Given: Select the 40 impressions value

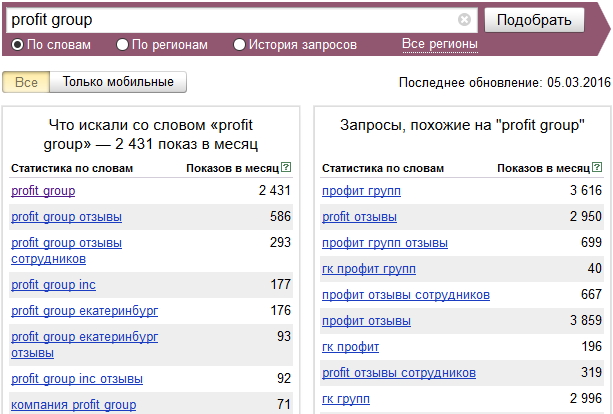Looking at the screenshot, I should click(x=595, y=268).
